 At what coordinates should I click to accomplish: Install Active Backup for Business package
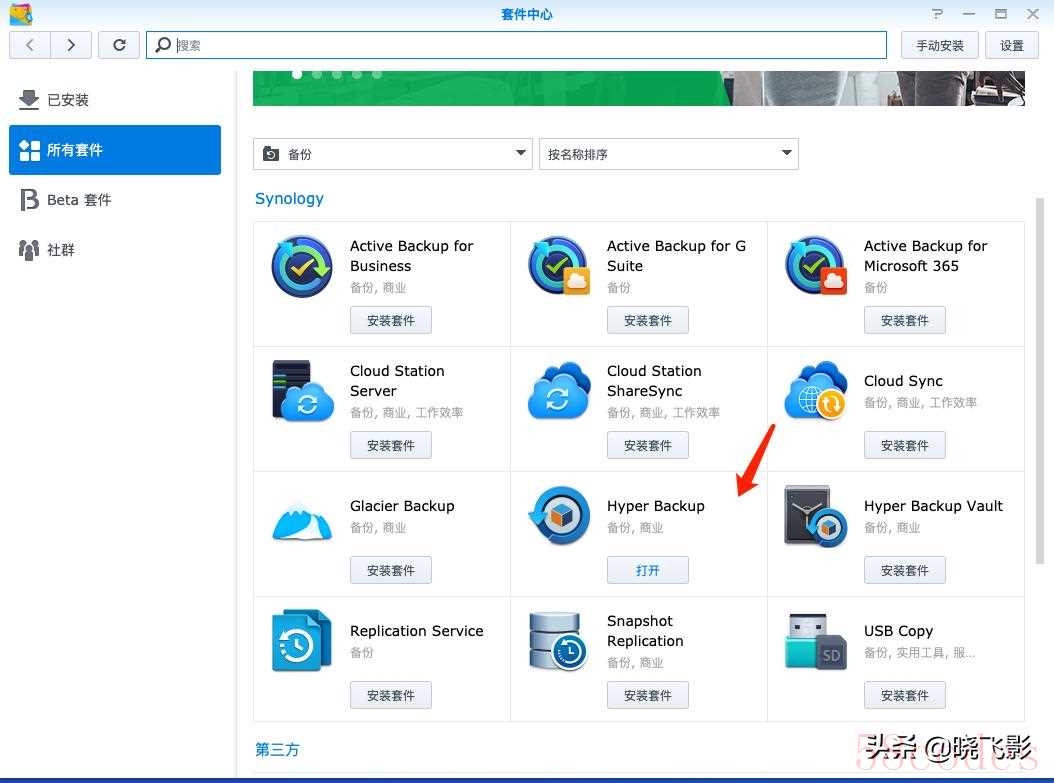pos(391,321)
